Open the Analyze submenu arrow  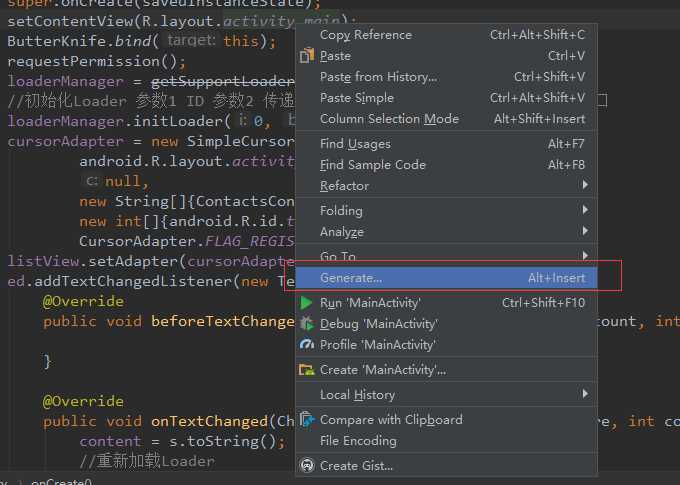tap(585, 232)
